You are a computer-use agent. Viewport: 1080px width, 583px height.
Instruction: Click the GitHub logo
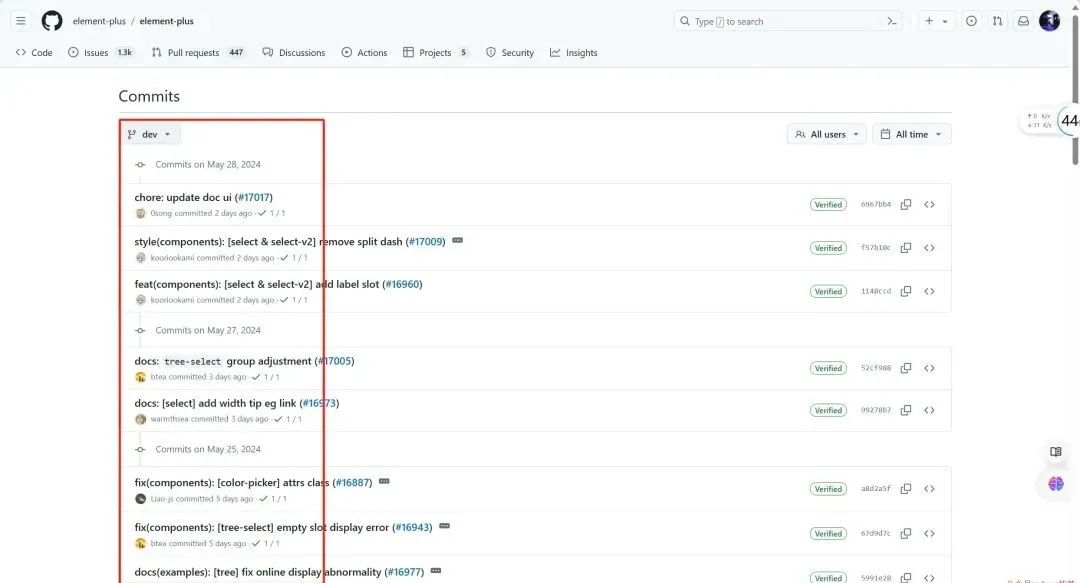click(x=51, y=20)
